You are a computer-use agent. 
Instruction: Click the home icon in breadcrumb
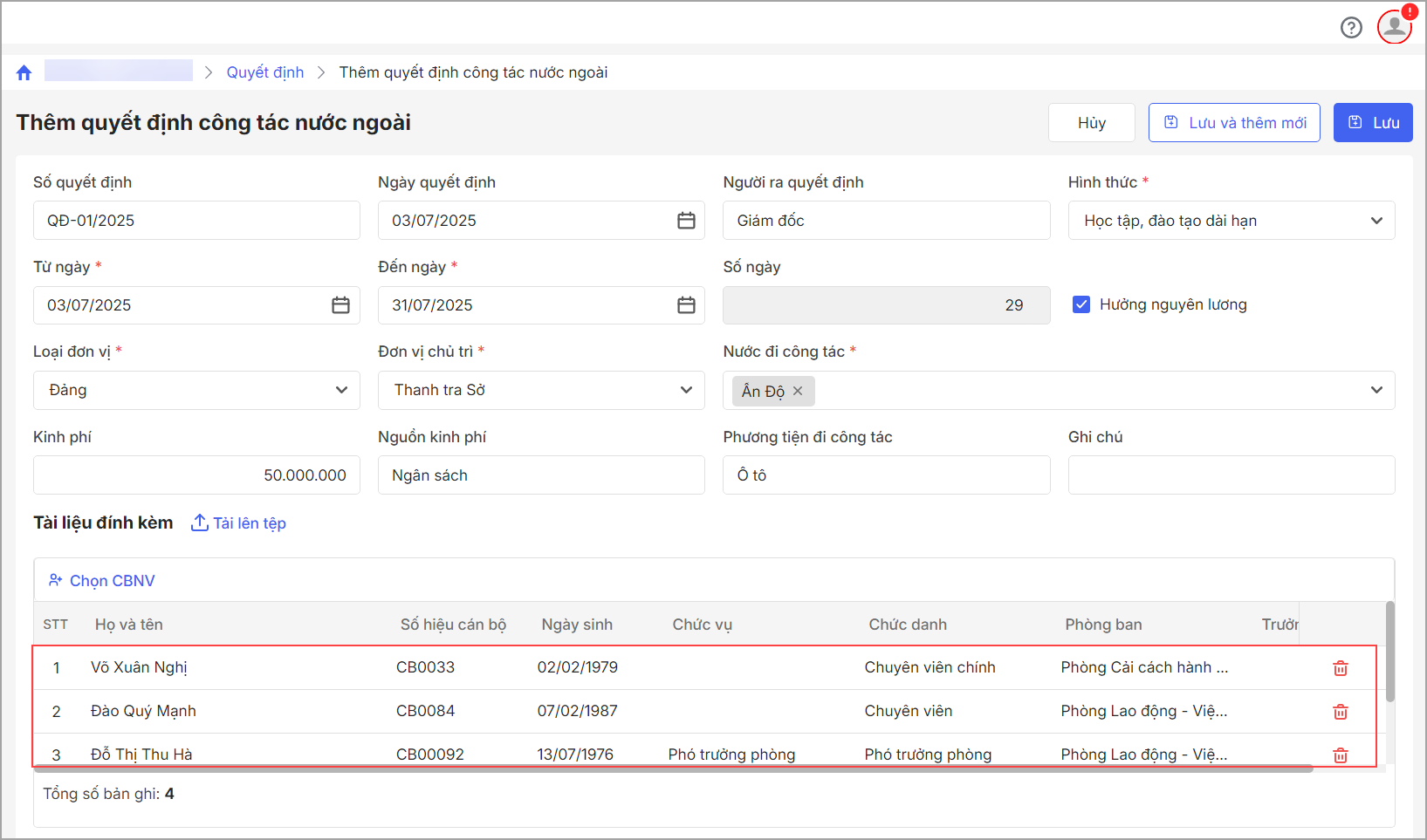tap(24, 72)
